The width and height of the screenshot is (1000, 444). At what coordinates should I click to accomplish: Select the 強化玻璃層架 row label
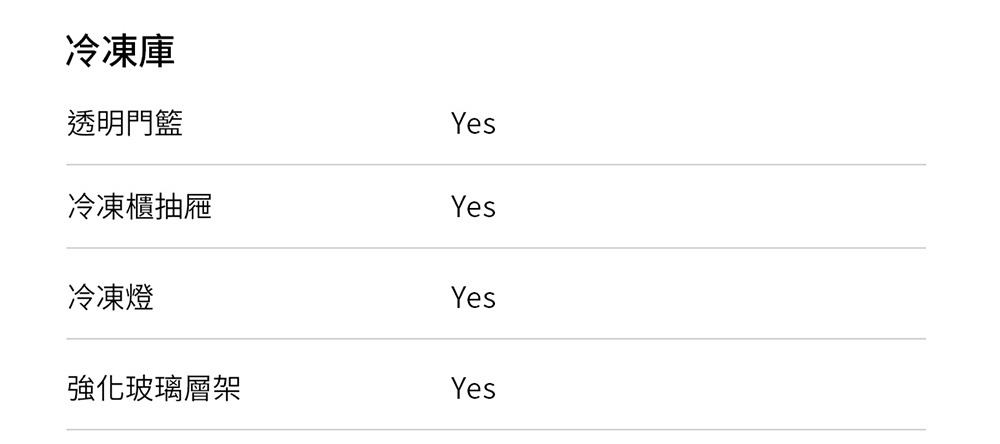click(154, 387)
